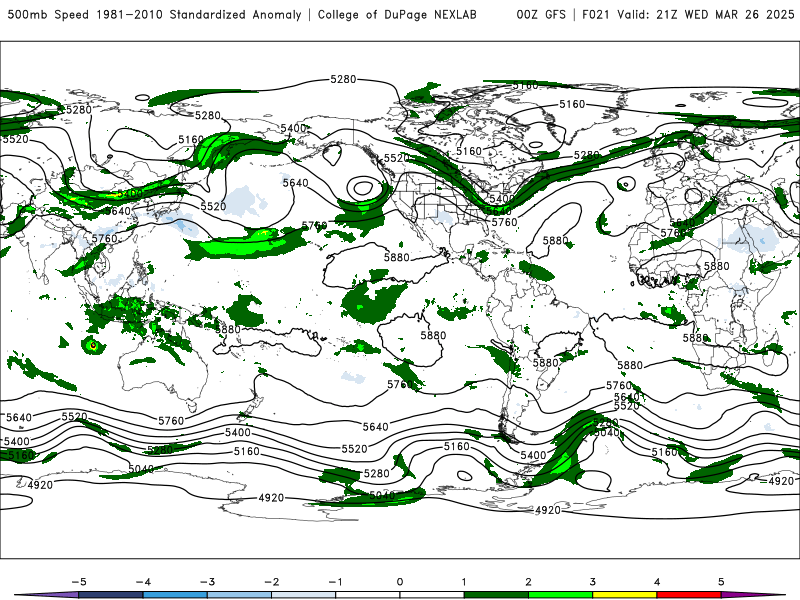Click the '5760' contour label south of Australia
The height and width of the screenshot is (600, 800).
pos(171,421)
